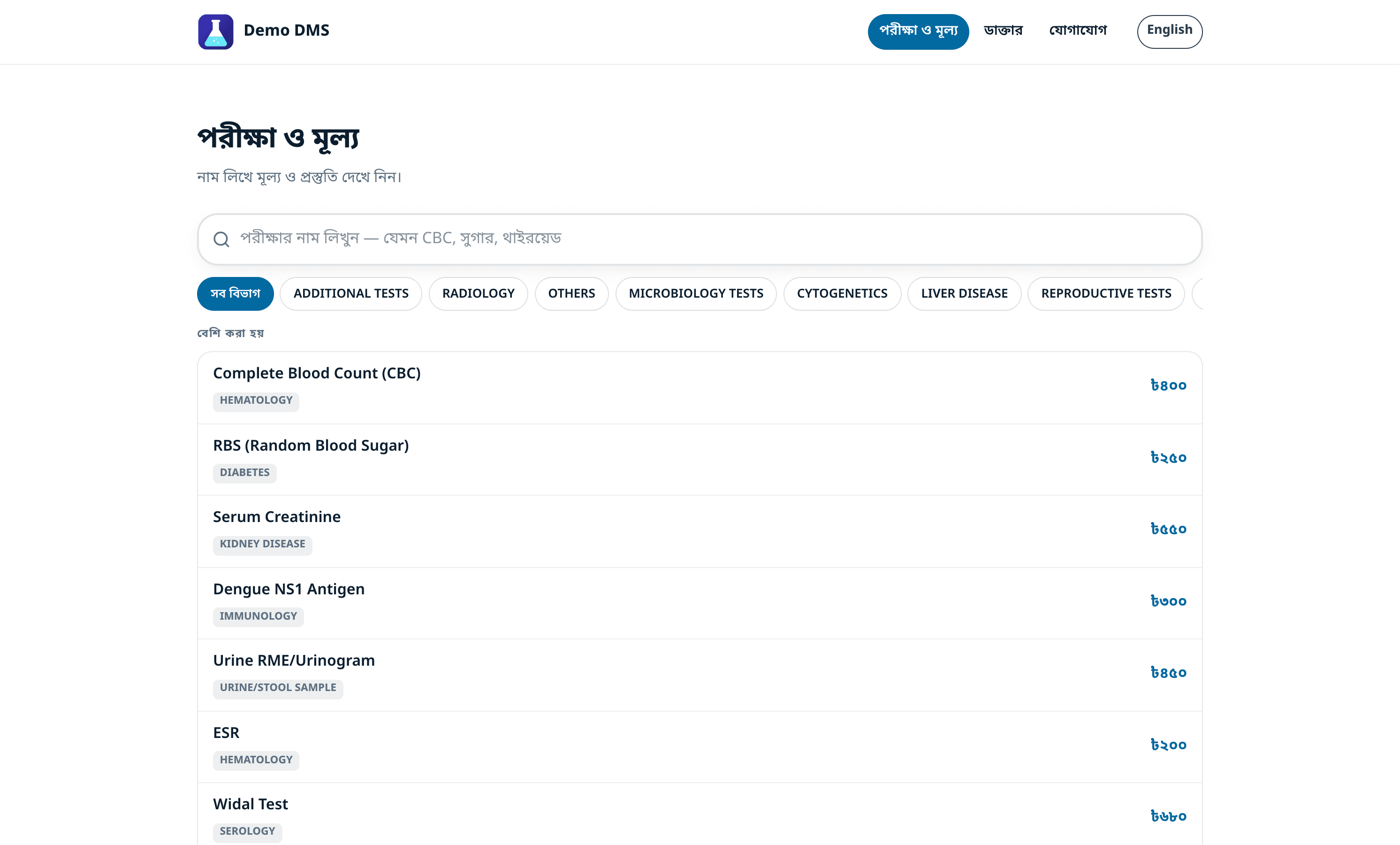Click the ৳৪০০ price of CBC
1400x845 pixels.
click(x=1168, y=385)
